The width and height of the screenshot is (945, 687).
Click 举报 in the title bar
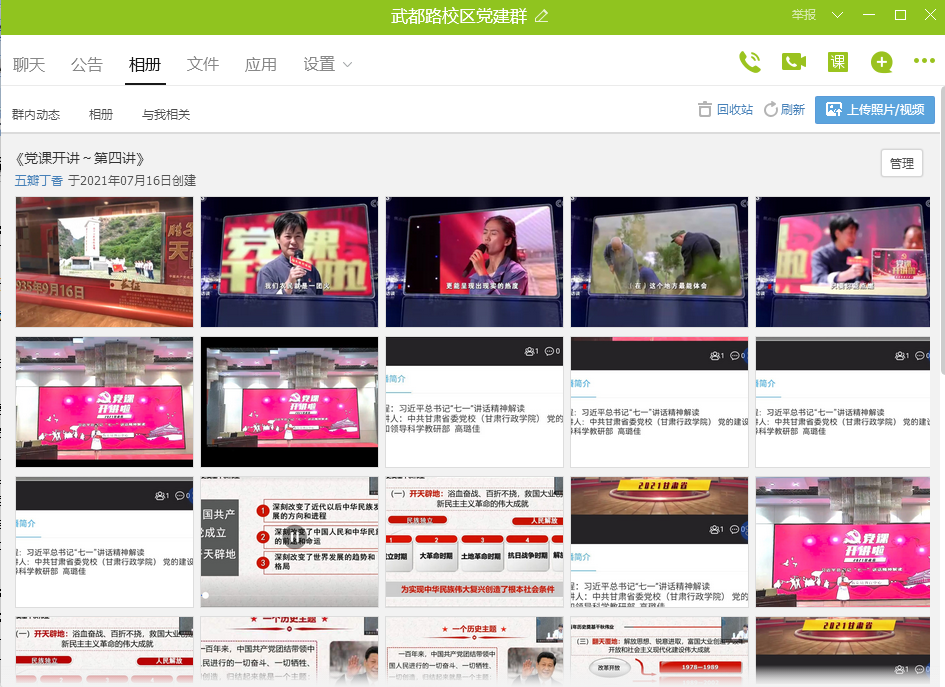pyautogui.click(x=804, y=15)
